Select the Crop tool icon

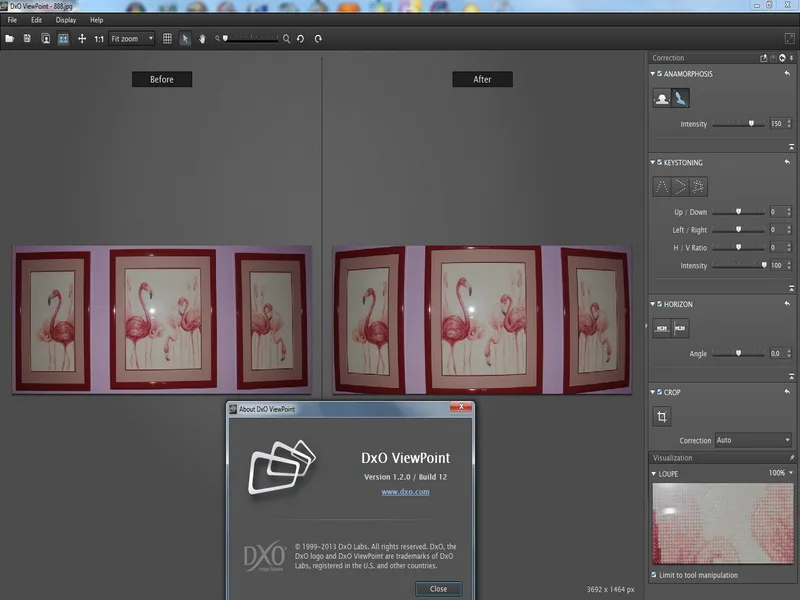point(662,416)
